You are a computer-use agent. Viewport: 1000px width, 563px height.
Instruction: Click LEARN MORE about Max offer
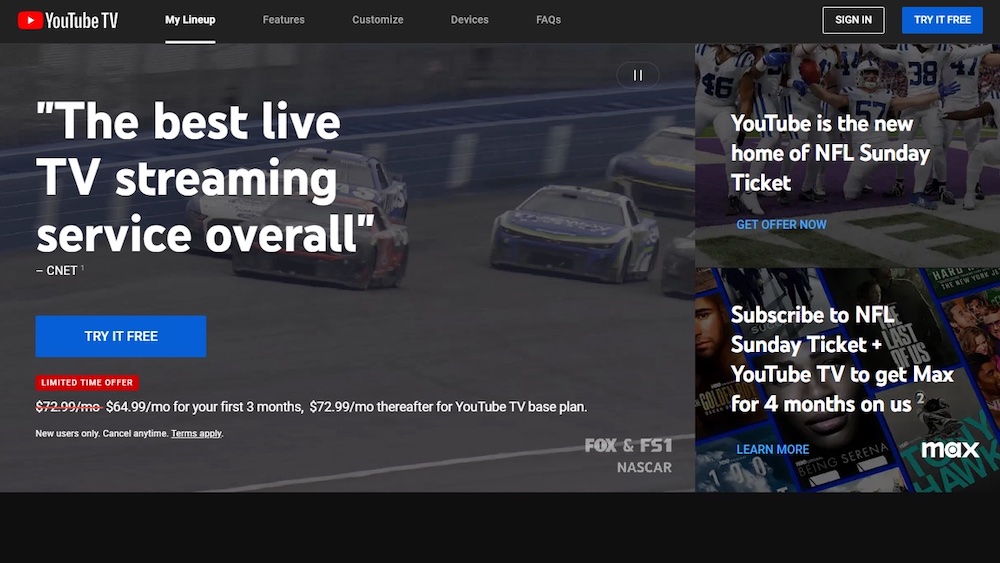coord(772,450)
